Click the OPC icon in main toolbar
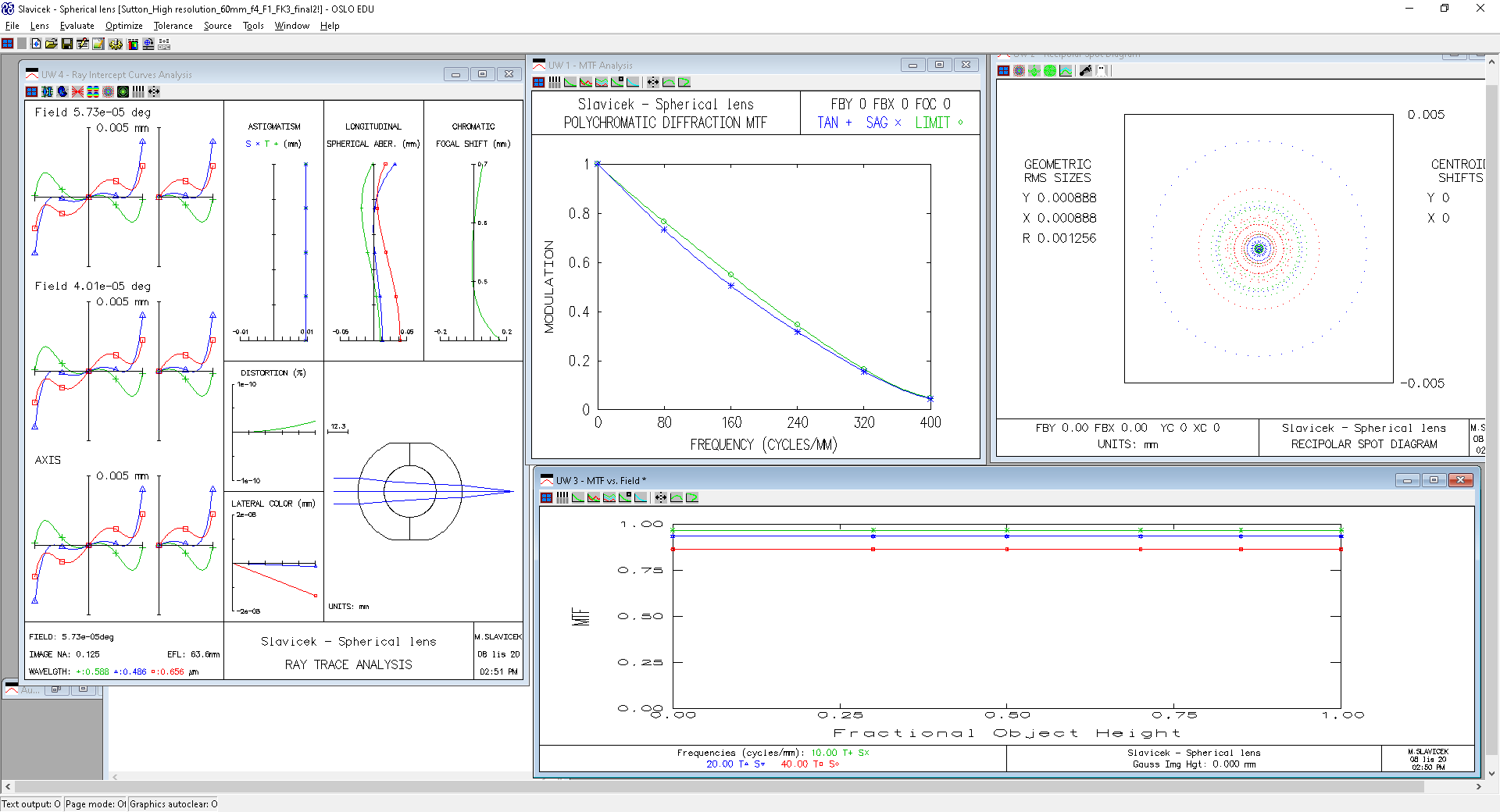Image resolution: width=1500 pixels, height=812 pixels. [164, 44]
